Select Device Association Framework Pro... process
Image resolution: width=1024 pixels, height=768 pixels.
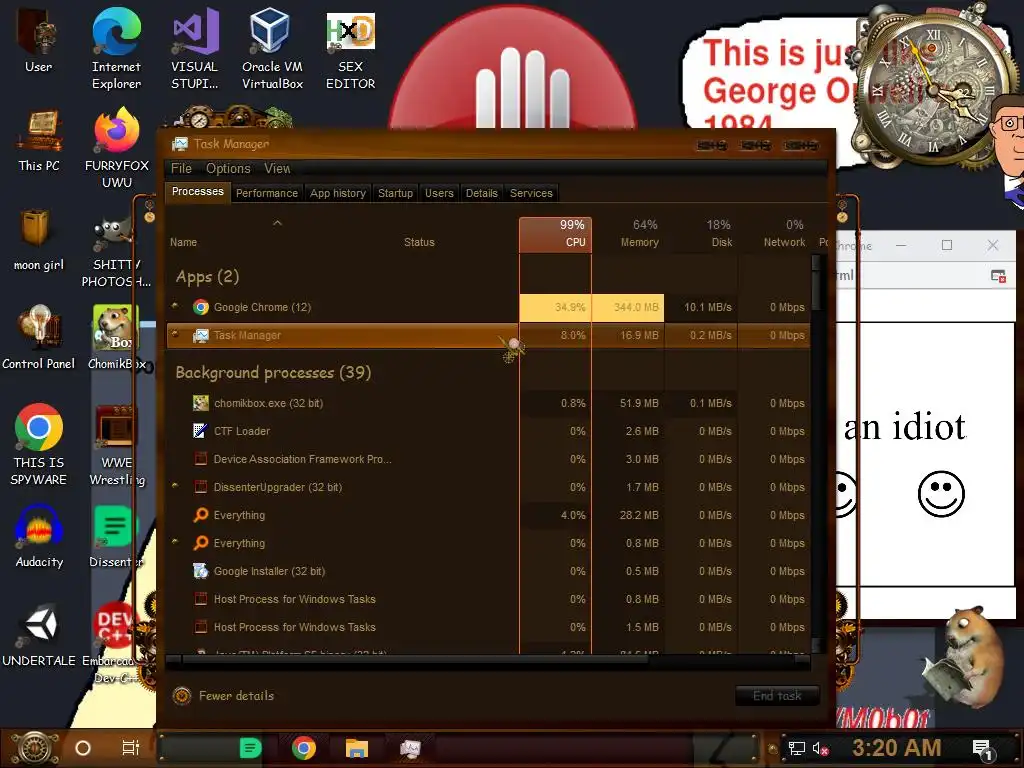coord(488,459)
